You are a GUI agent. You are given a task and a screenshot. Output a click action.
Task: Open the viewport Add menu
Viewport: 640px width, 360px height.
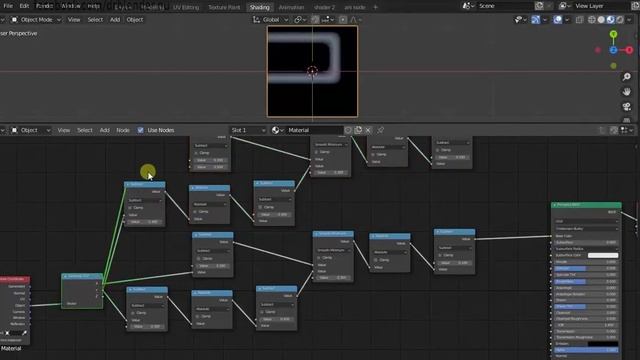pos(115,20)
